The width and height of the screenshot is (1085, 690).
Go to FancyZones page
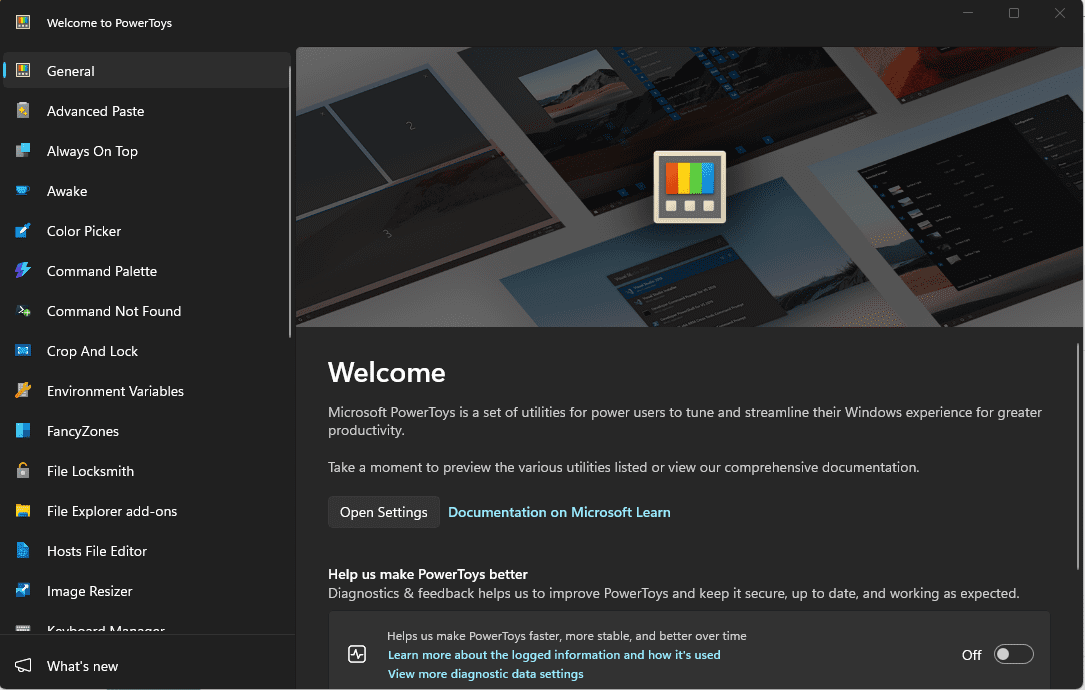pos(147,431)
